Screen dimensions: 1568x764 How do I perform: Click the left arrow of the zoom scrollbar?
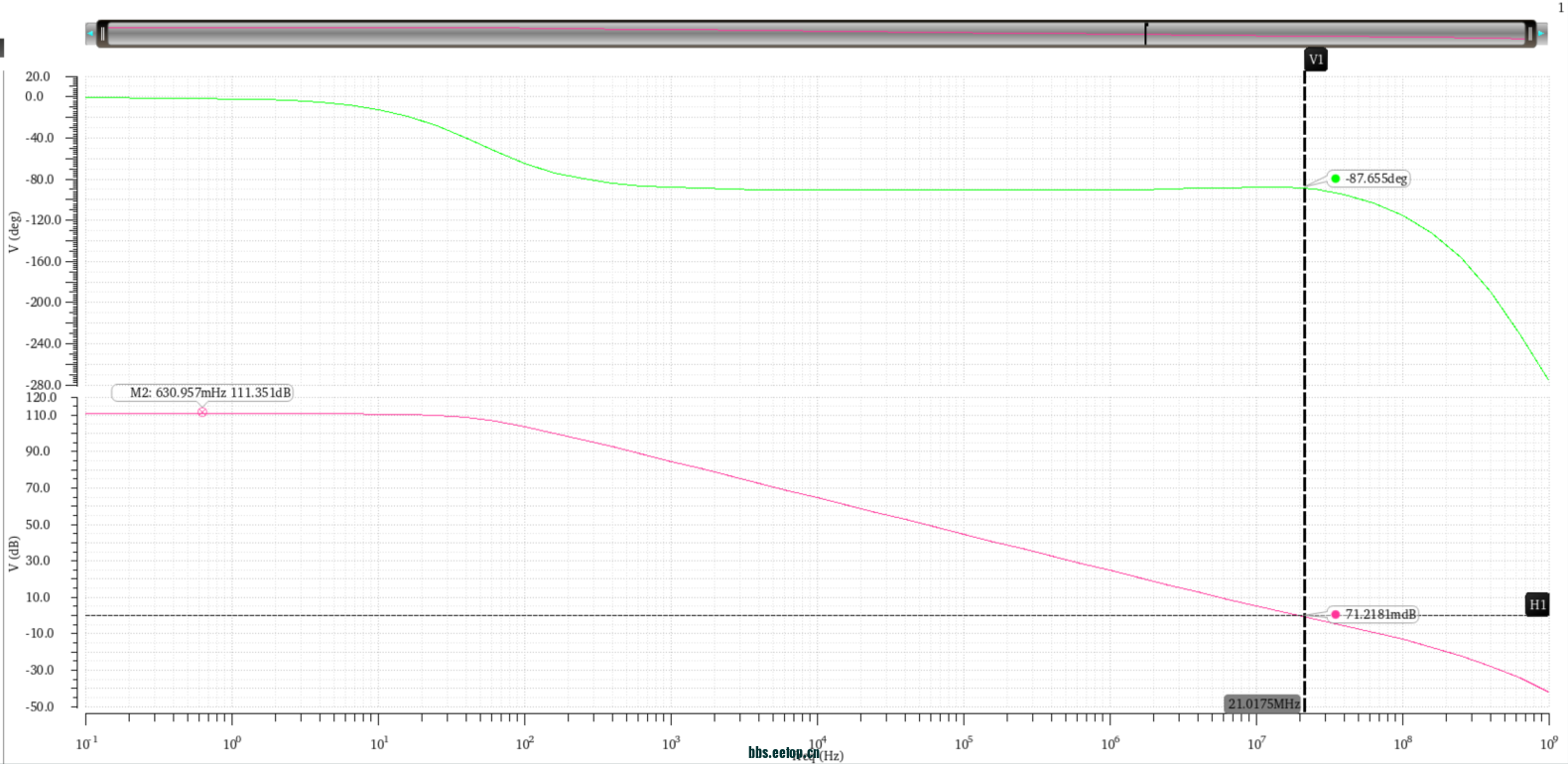pos(90,34)
